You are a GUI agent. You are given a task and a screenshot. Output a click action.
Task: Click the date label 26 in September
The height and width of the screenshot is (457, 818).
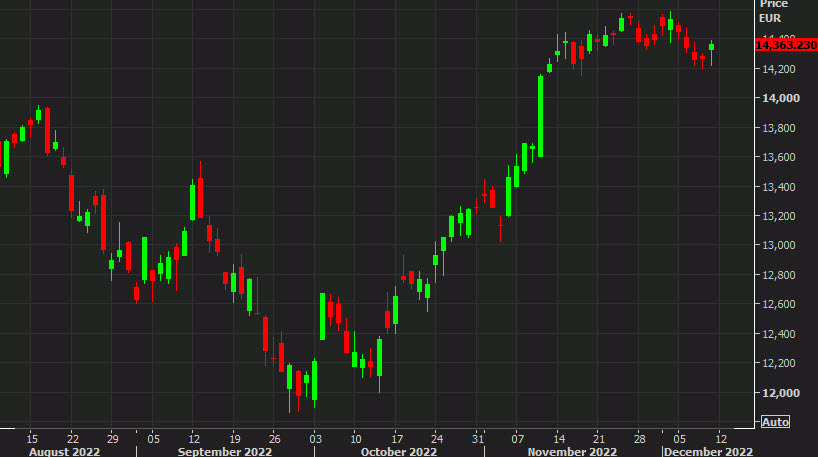click(275, 439)
